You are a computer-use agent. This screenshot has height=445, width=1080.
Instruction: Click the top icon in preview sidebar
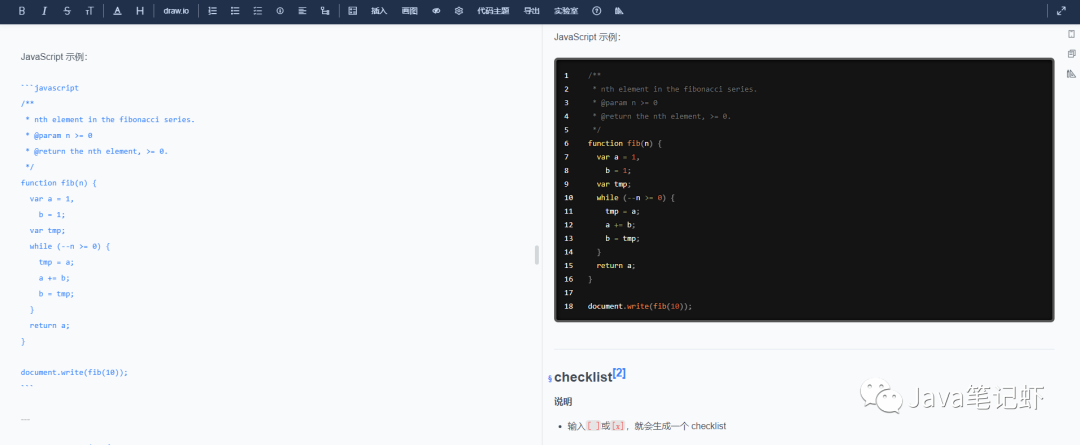click(1071, 34)
